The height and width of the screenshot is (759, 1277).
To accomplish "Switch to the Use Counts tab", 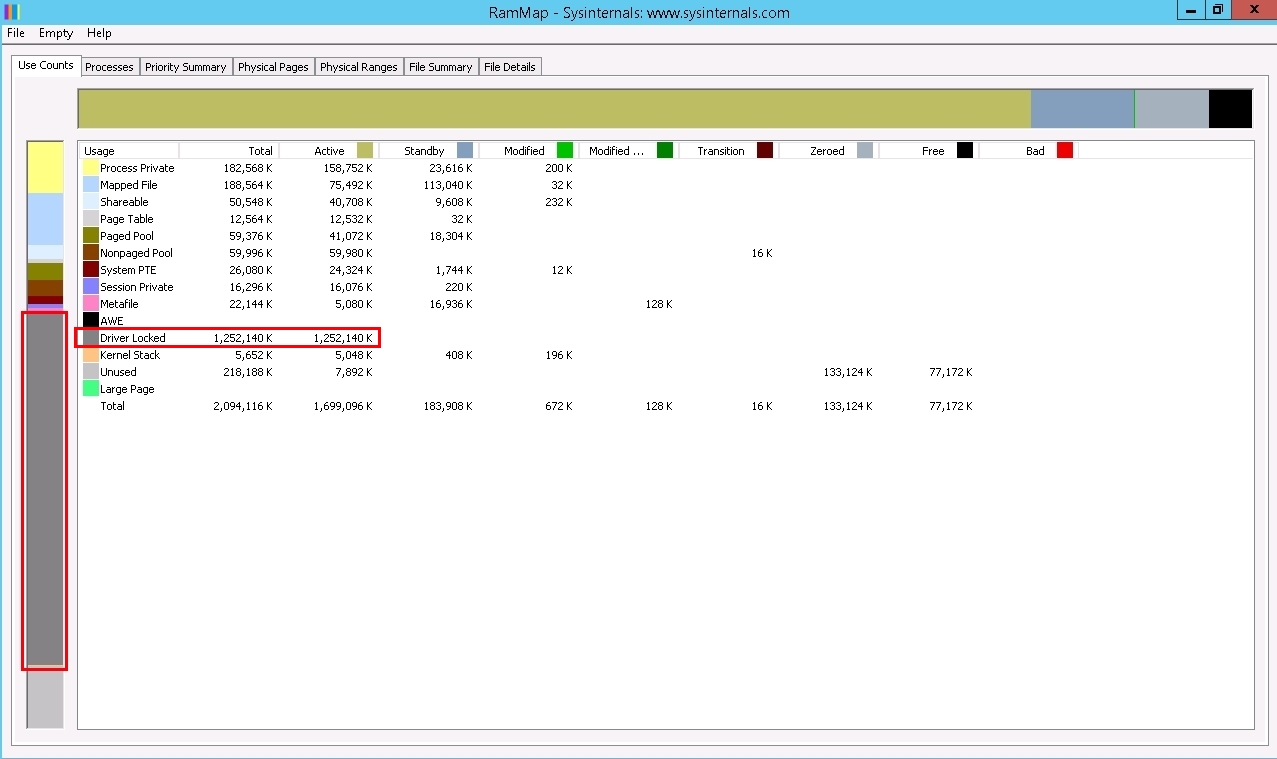I will (x=46, y=65).
